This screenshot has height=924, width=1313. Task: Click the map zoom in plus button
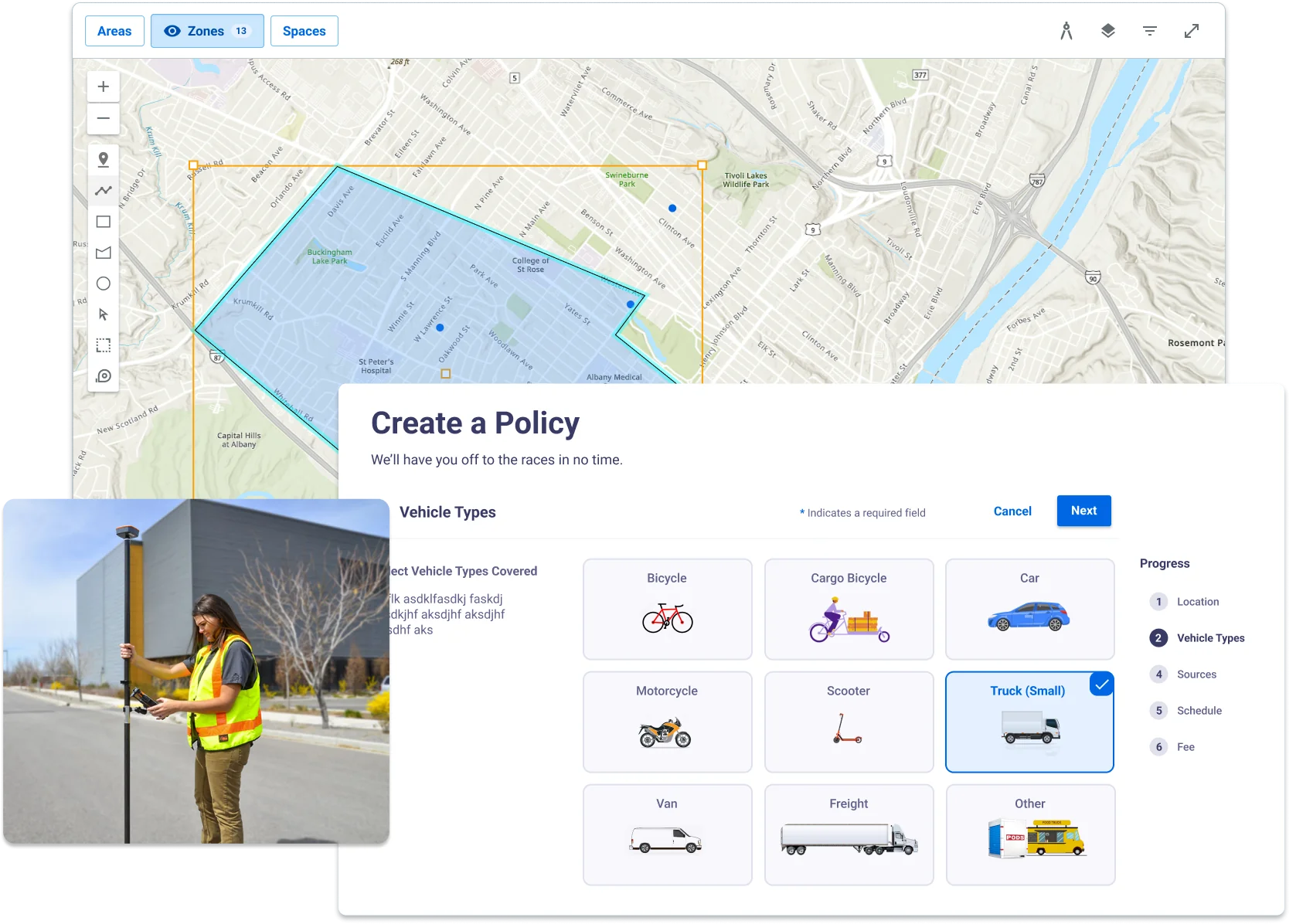click(x=103, y=87)
